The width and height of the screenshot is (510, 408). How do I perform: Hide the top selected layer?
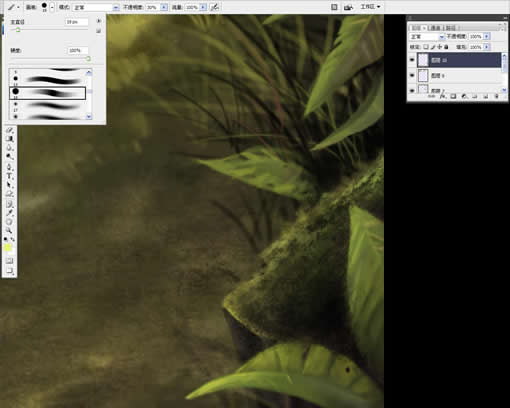coord(412,60)
